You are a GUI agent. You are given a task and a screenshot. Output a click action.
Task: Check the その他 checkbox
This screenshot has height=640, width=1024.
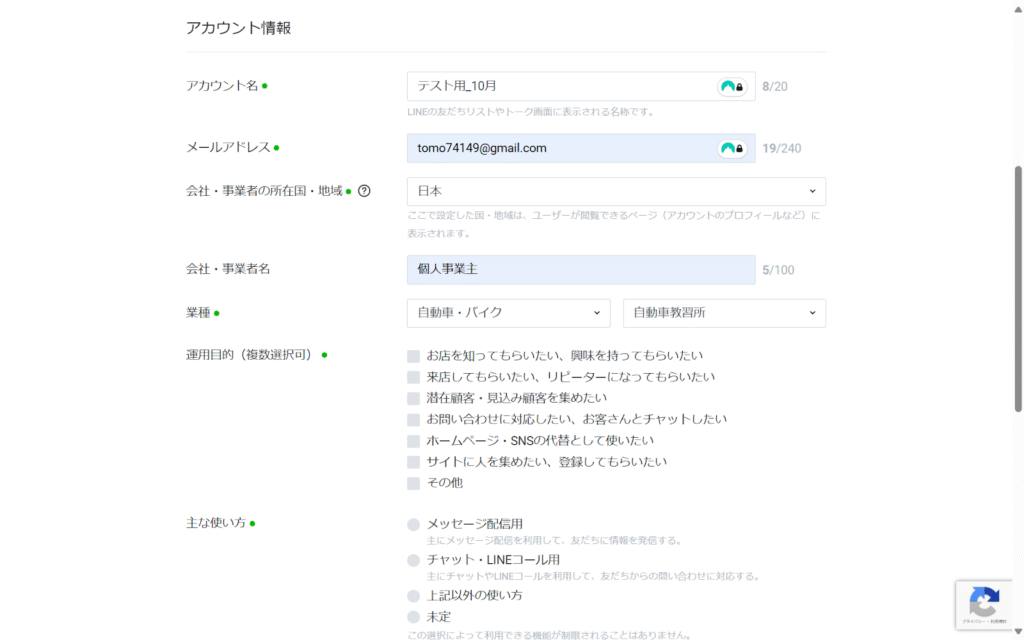click(414, 483)
